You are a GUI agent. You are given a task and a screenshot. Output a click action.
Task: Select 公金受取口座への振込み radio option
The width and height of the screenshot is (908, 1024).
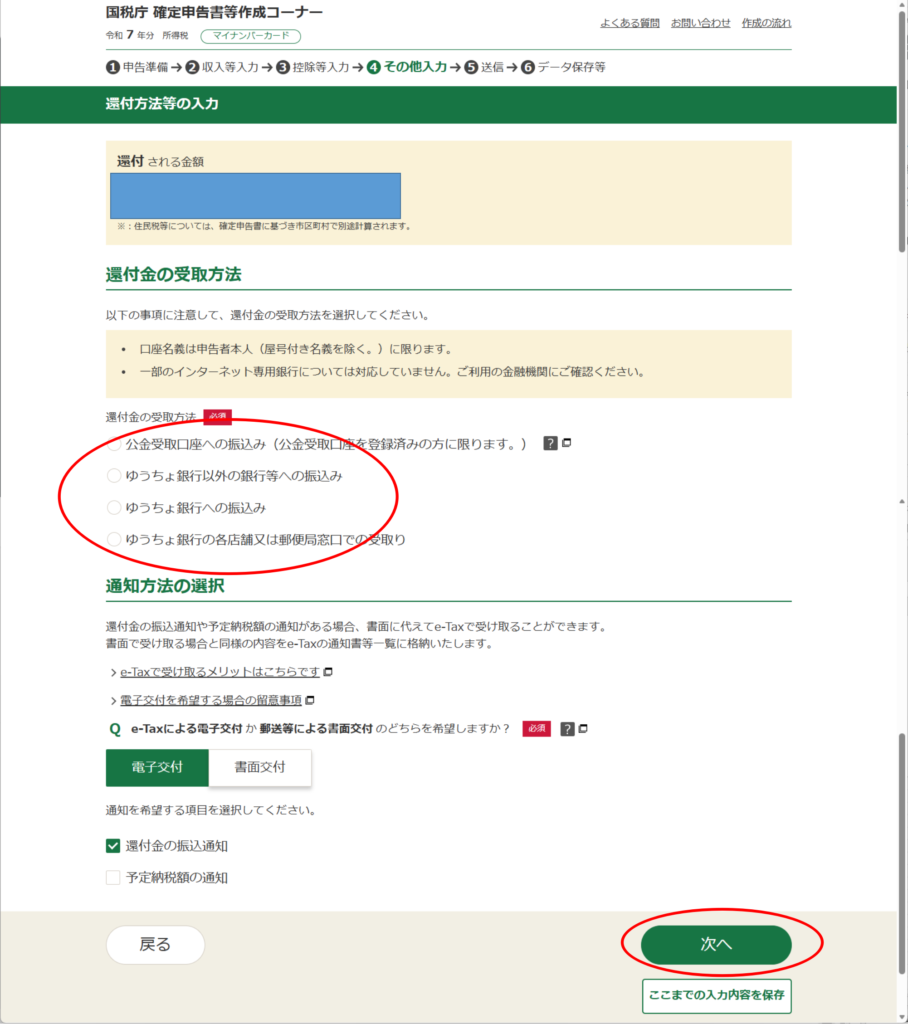(114, 444)
